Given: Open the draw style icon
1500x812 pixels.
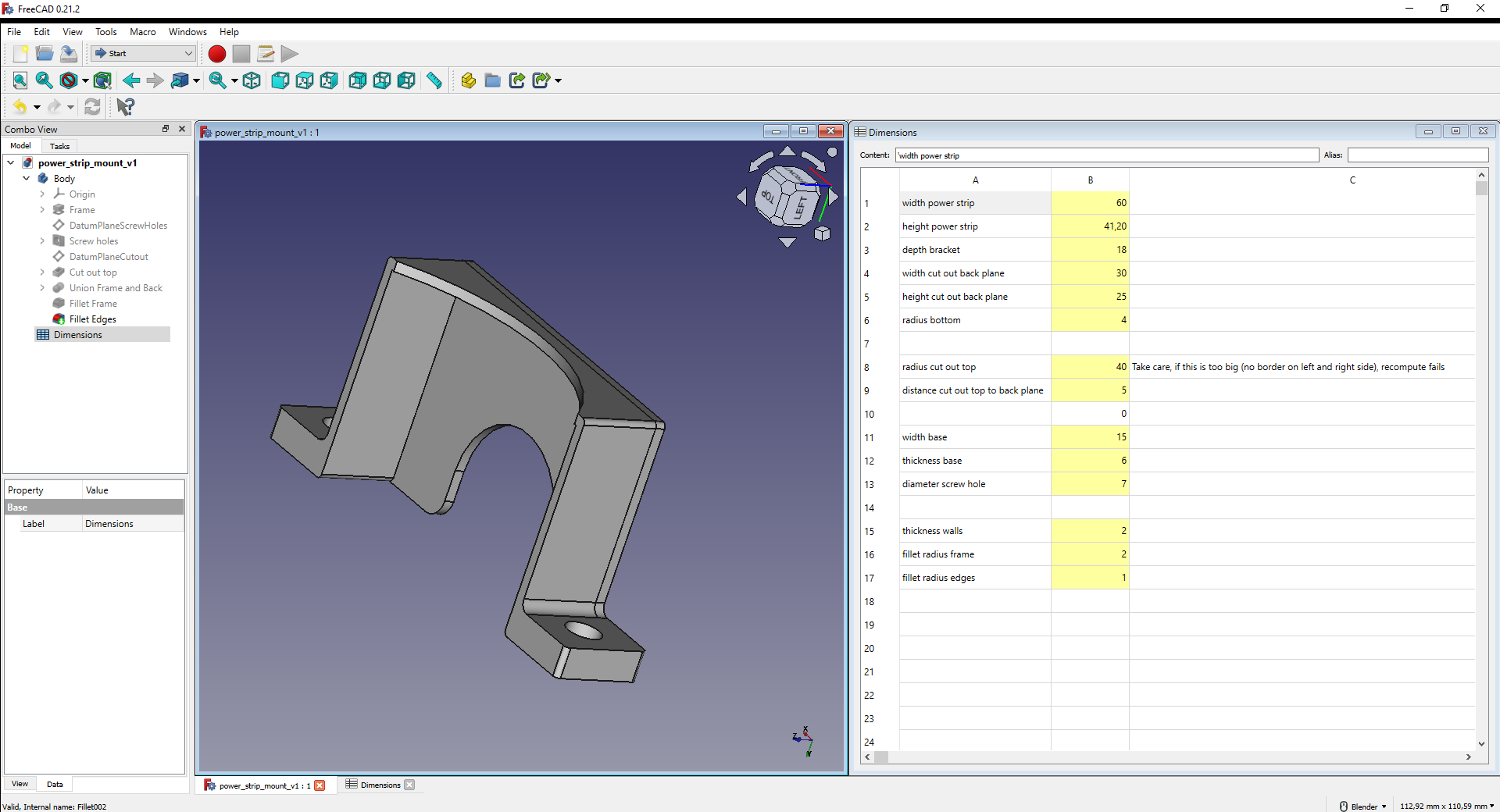Looking at the screenshot, I should pos(69,80).
